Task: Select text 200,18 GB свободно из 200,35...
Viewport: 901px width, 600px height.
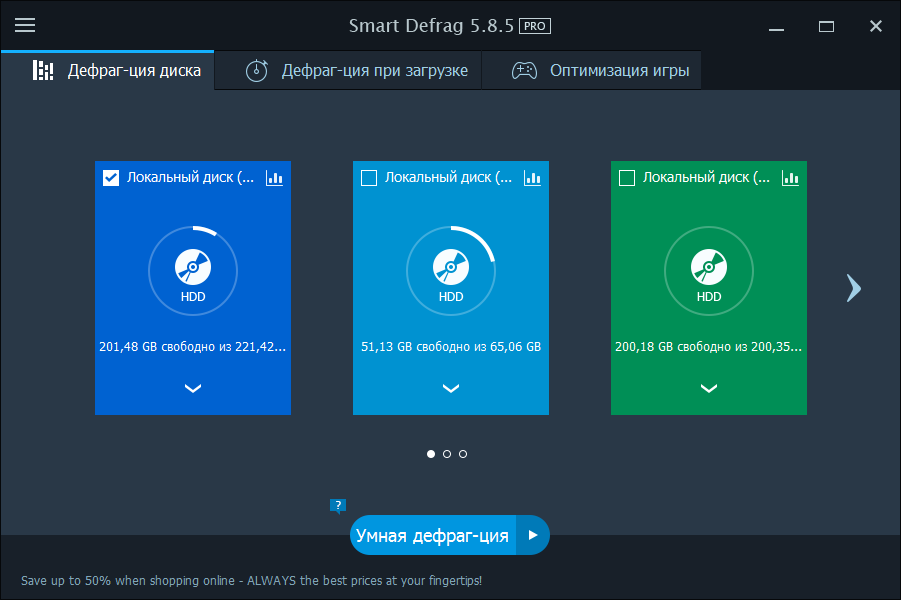Action: pyautogui.click(x=709, y=347)
